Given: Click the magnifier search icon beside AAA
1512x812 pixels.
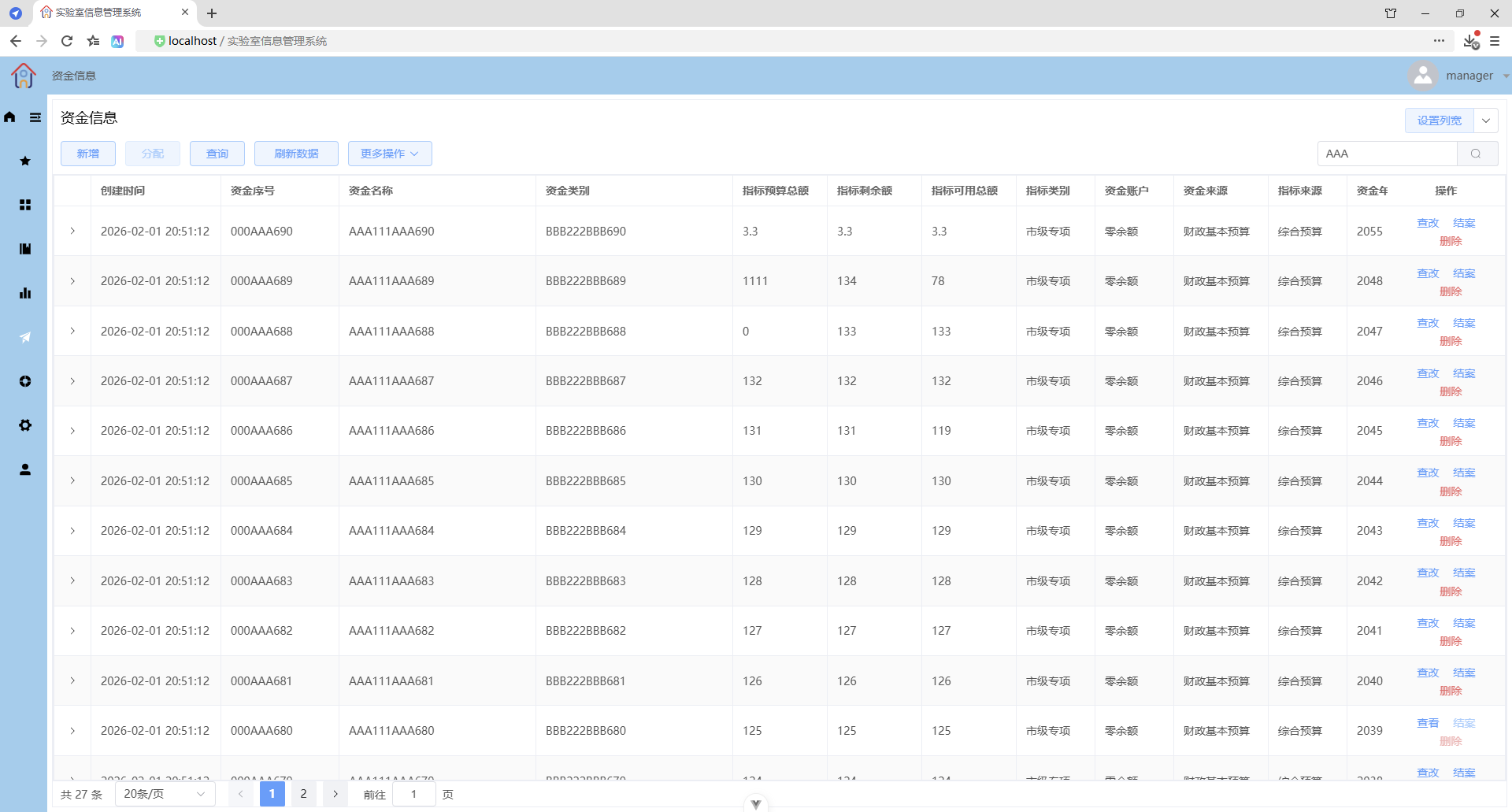Looking at the screenshot, I should coord(1477,154).
